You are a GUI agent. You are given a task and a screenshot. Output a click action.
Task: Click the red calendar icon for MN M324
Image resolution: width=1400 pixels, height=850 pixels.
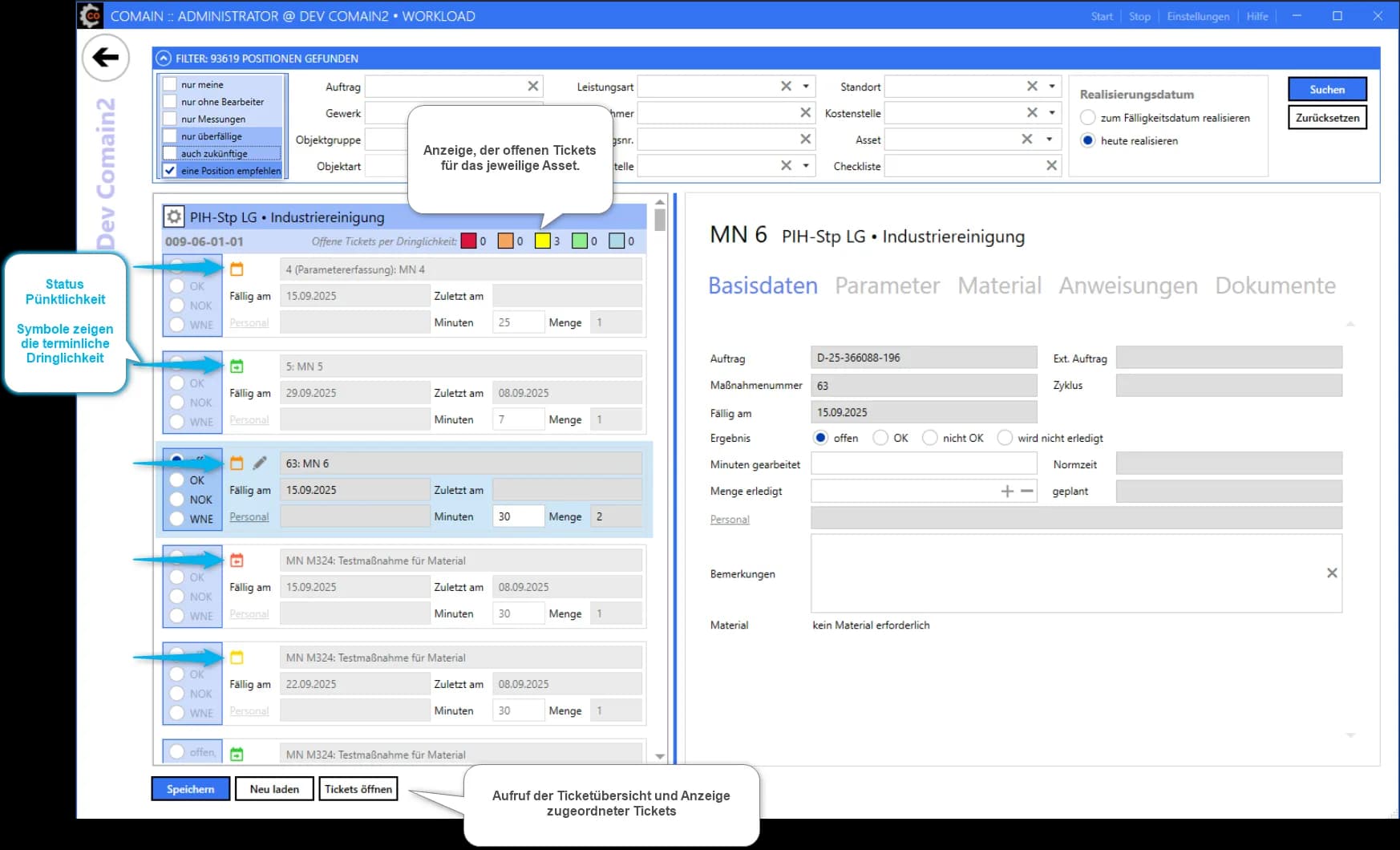237,561
